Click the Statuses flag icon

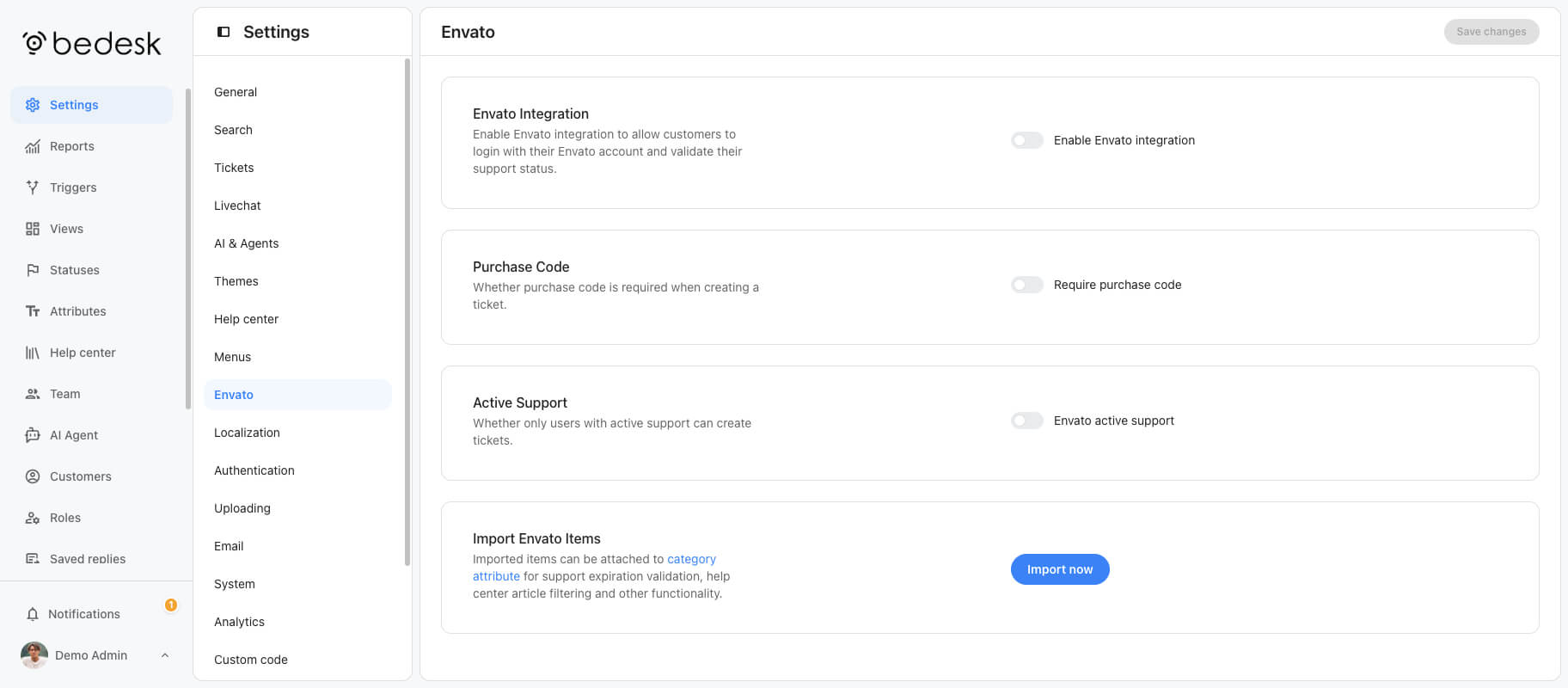click(33, 270)
